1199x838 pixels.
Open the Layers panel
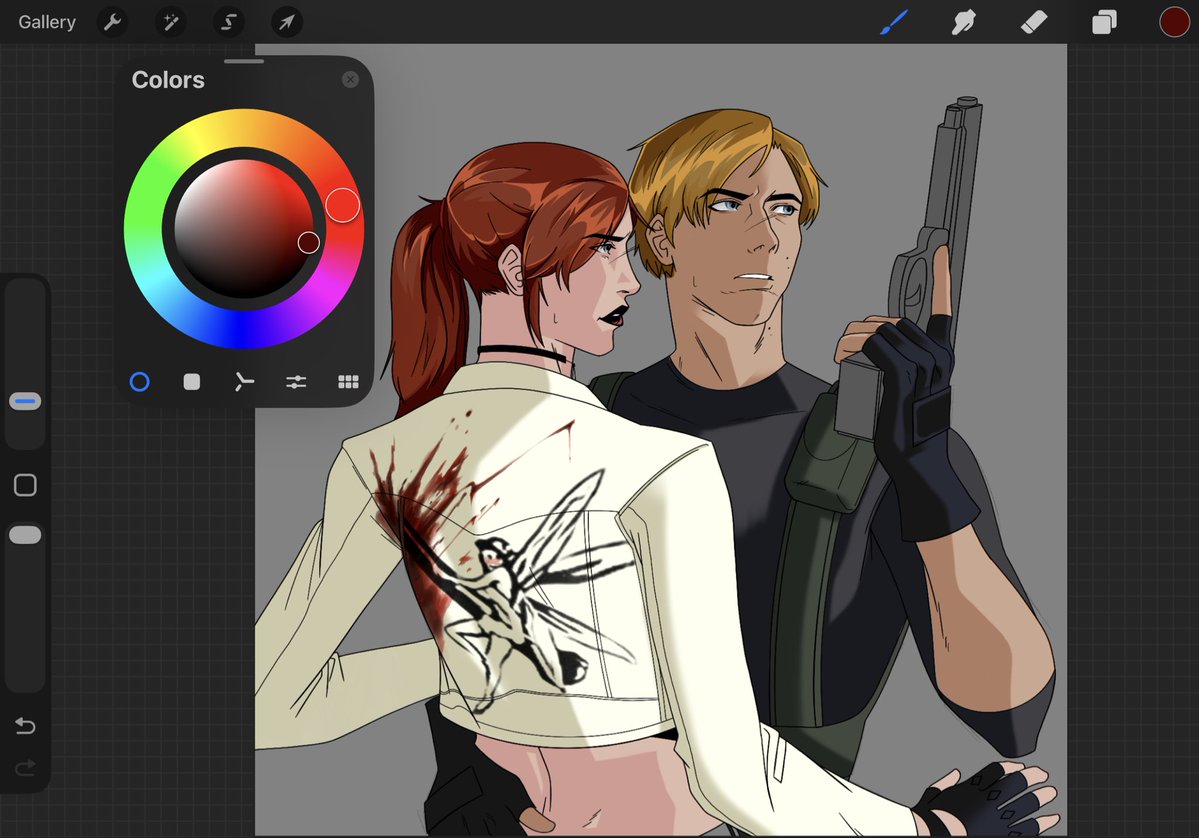click(1103, 22)
